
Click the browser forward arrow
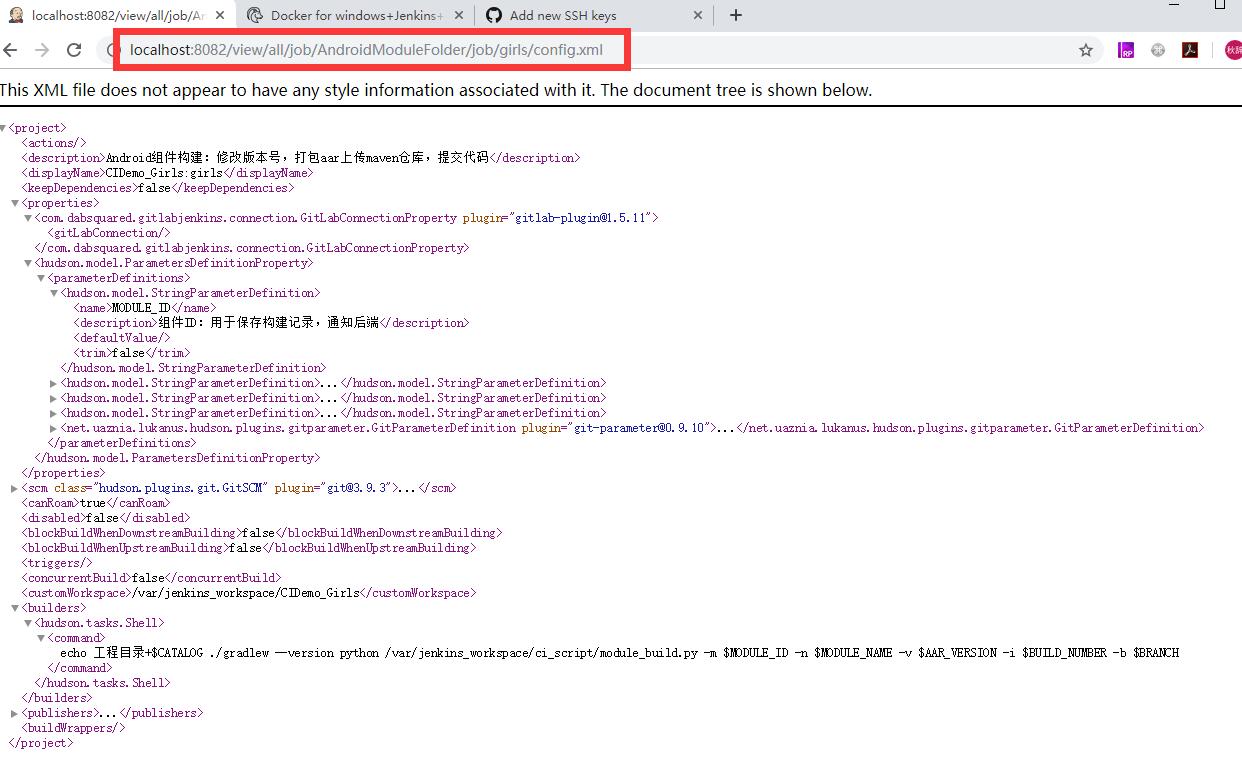[42, 50]
